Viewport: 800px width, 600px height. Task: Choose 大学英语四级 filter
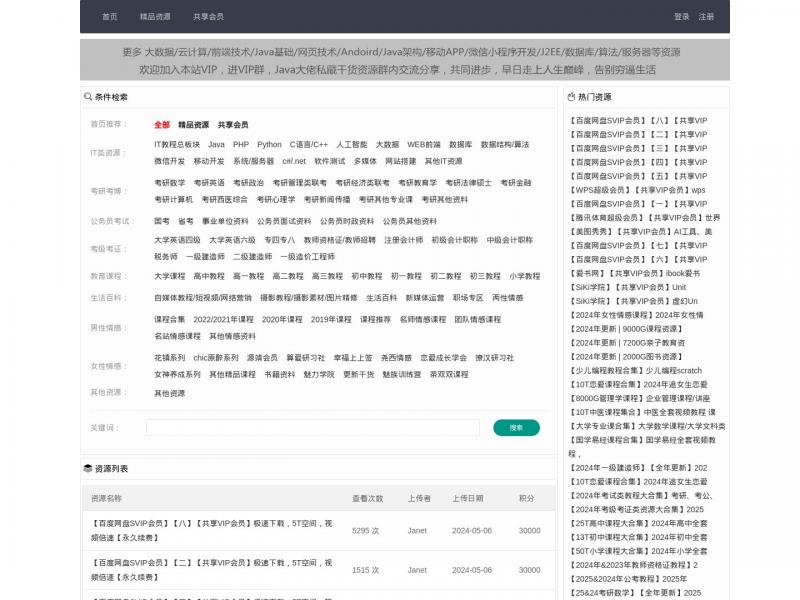coord(177,240)
